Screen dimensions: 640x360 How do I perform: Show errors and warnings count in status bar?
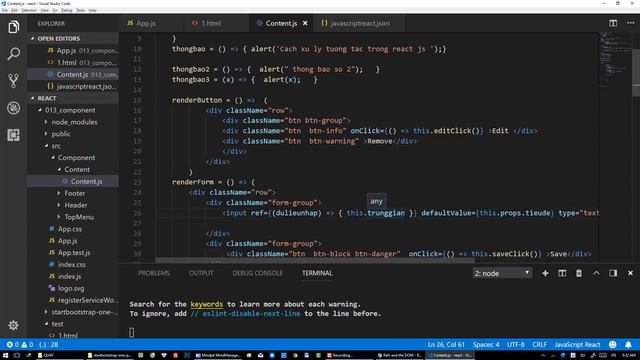20,344
